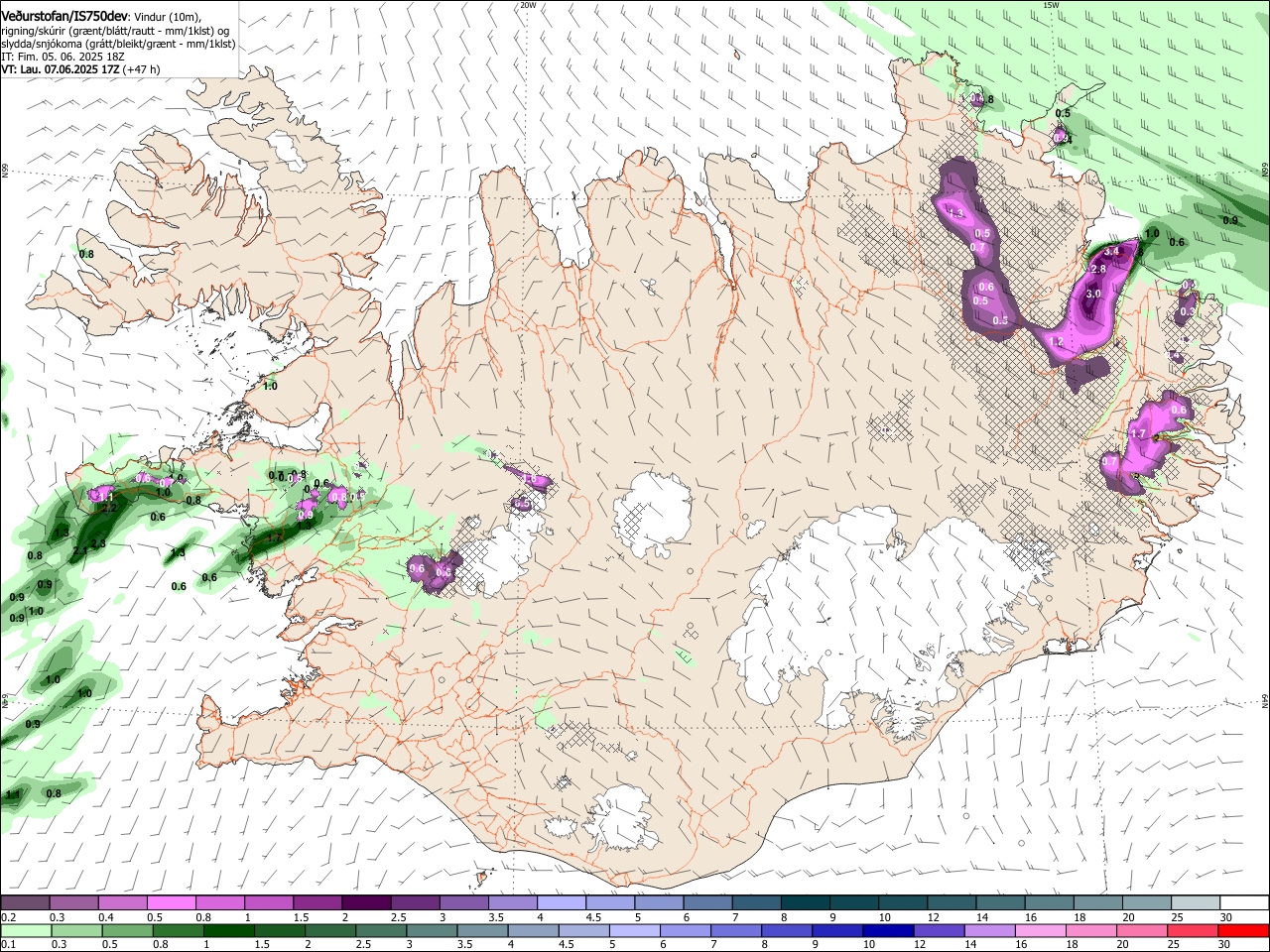1270x952 pixels.
Task: Click the lower legend swatch labeled 7
Action: pyautogui.click(x=735, y=930)
